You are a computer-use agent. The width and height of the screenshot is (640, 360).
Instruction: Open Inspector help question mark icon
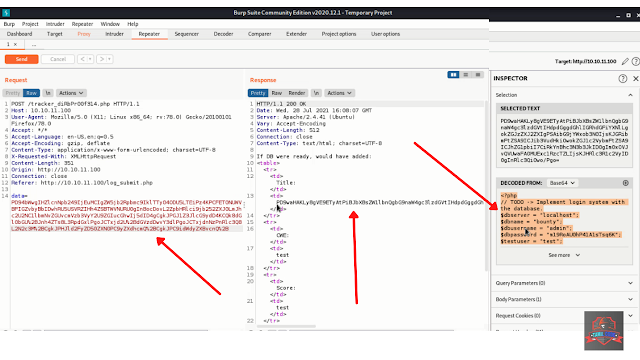[622, 78]
